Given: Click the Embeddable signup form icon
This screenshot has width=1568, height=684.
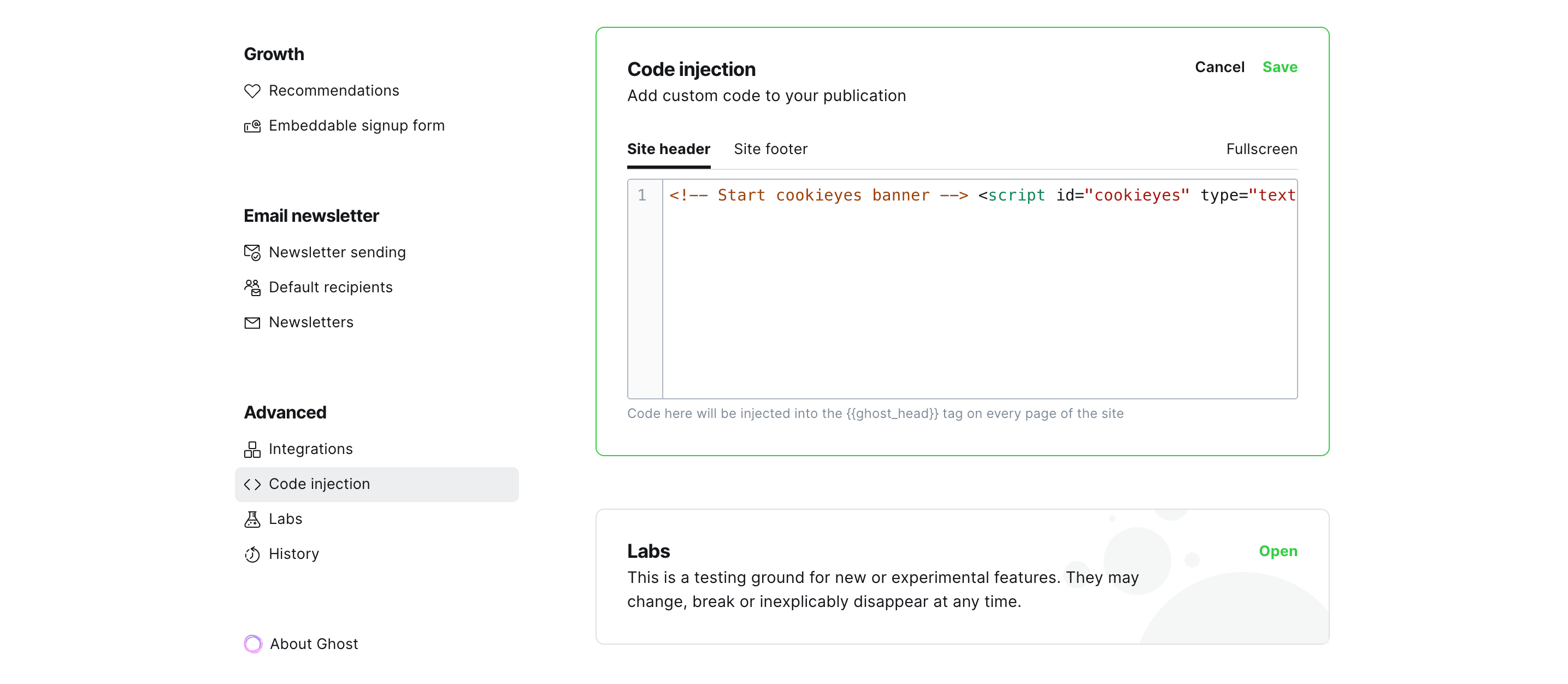Looking at the screenshot, I should point(252,126).
